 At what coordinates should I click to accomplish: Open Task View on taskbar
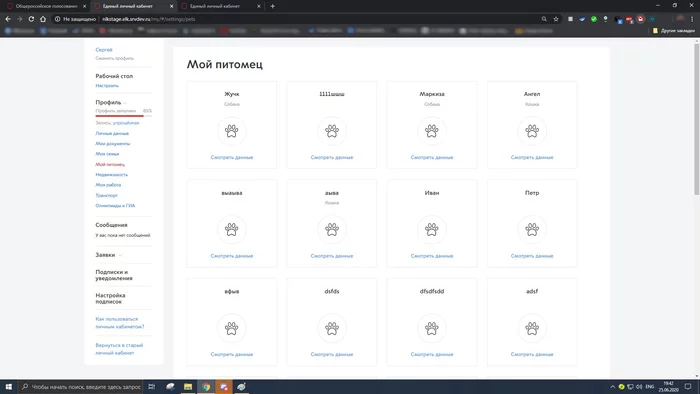[x=152, y=386]
